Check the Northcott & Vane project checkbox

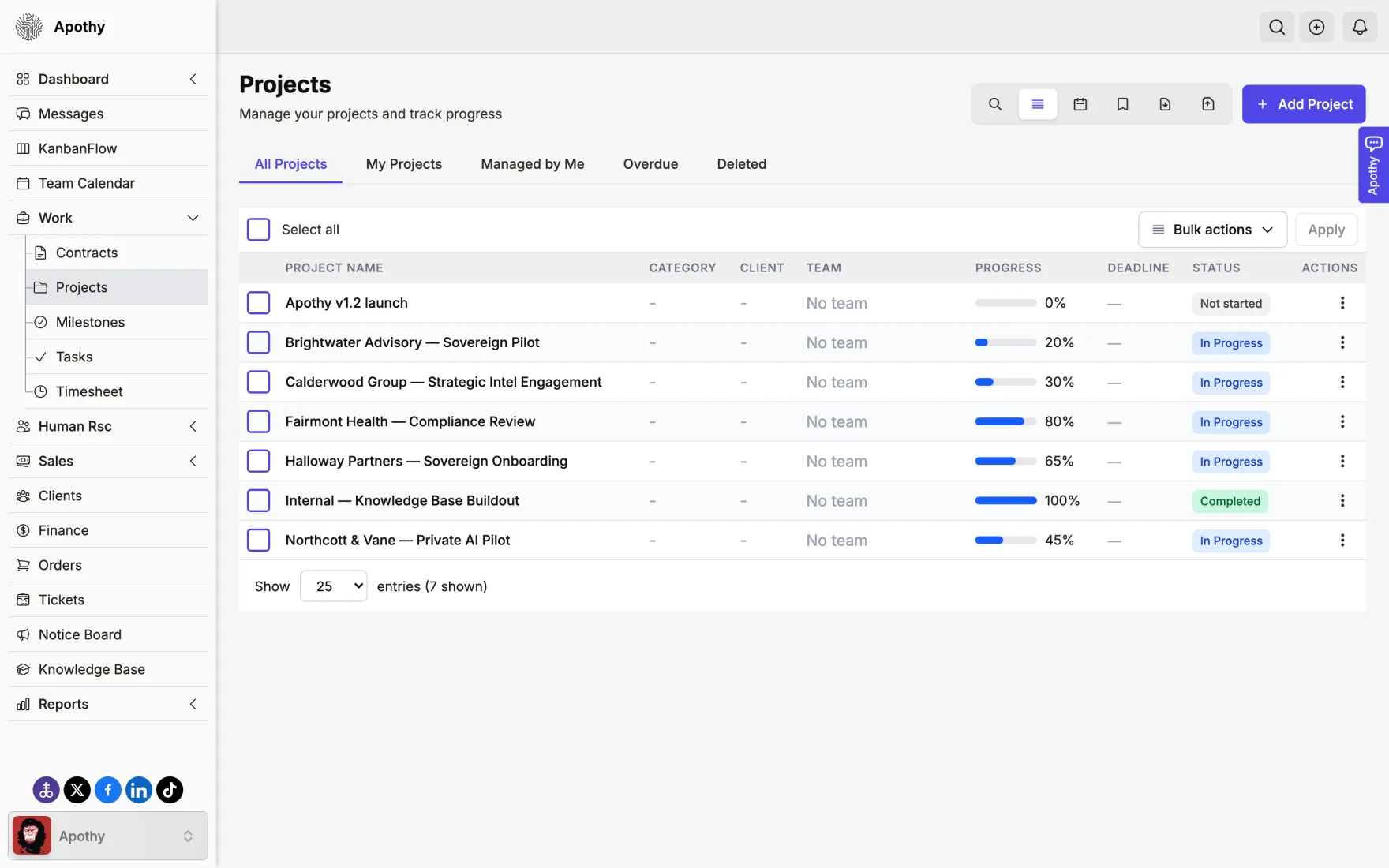(x=258, y=540)
